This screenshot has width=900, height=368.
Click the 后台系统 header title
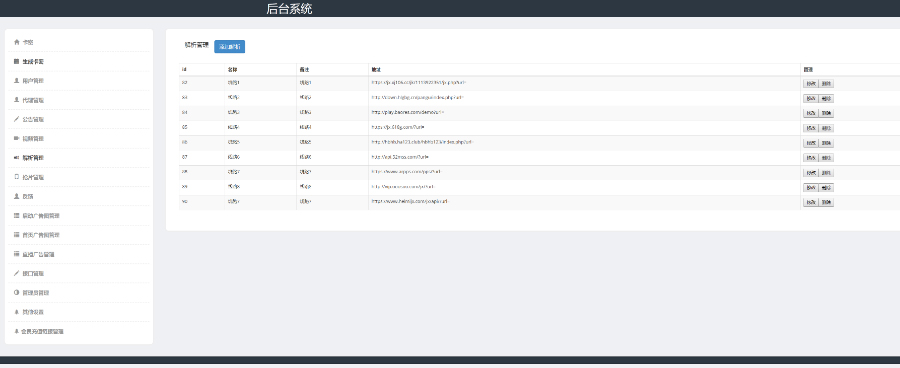[x=289, y=9]
